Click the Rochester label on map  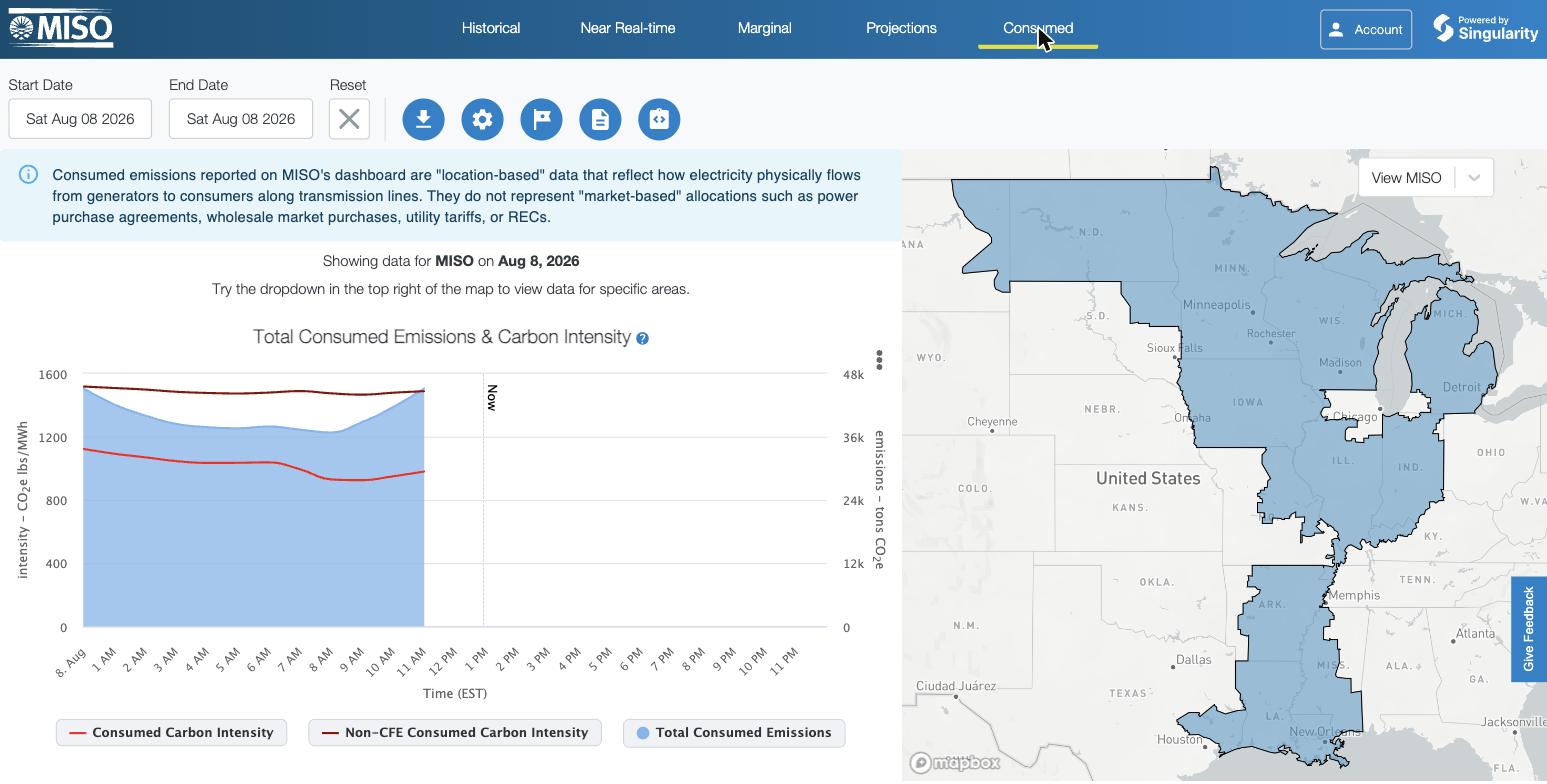pos(1271,333)
